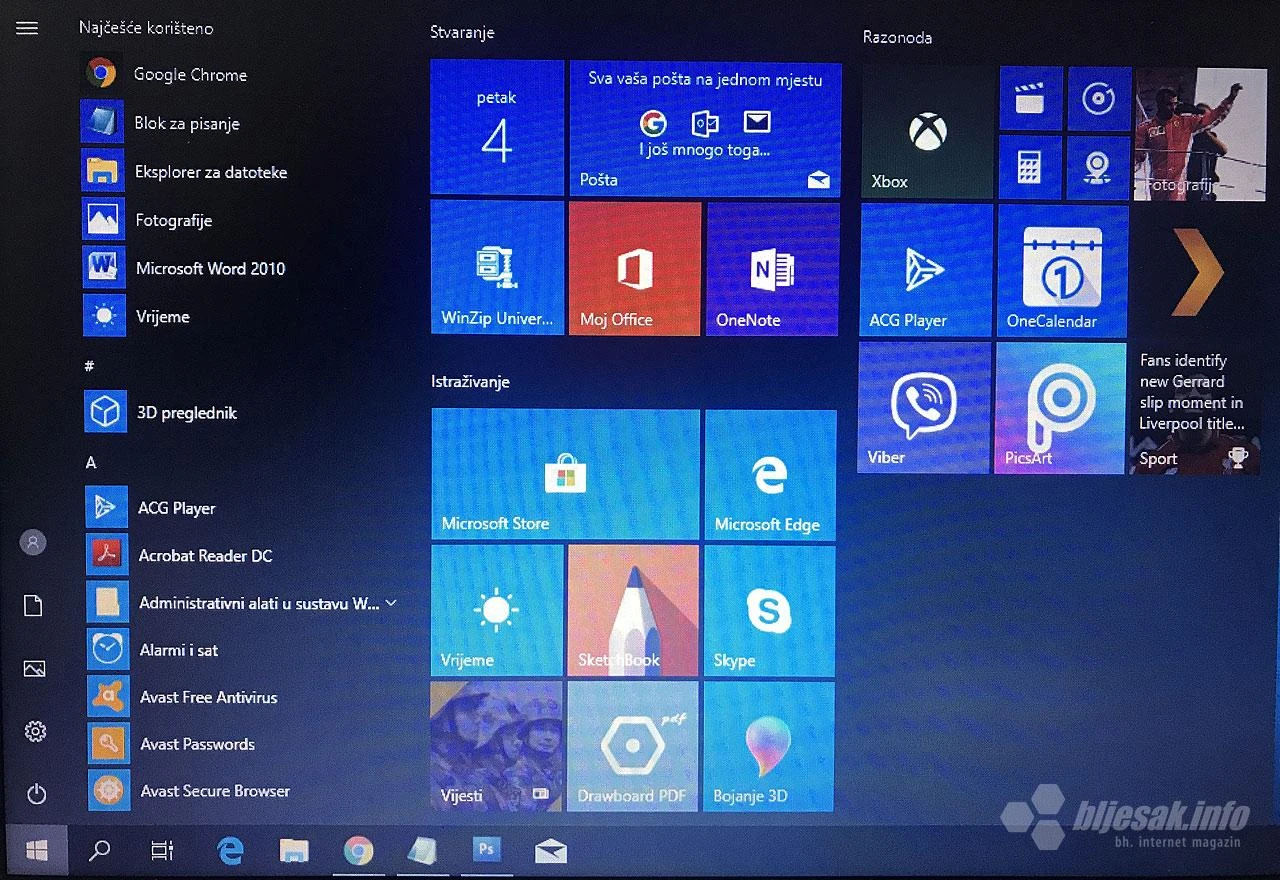1280x880 pixels.
Task: Open the Sport news tile about Gerrard
Action: coord(1195,409)
